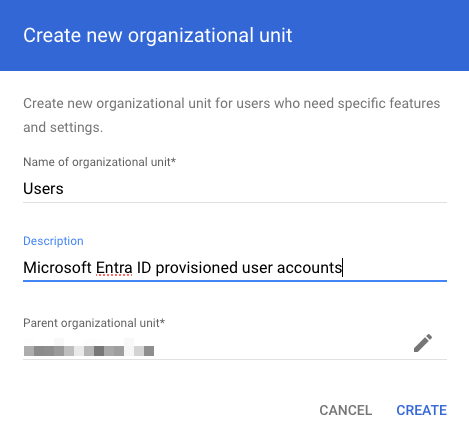
Task: Click the misspelled-underlined word 'Entra'
Action: point(114,268)
